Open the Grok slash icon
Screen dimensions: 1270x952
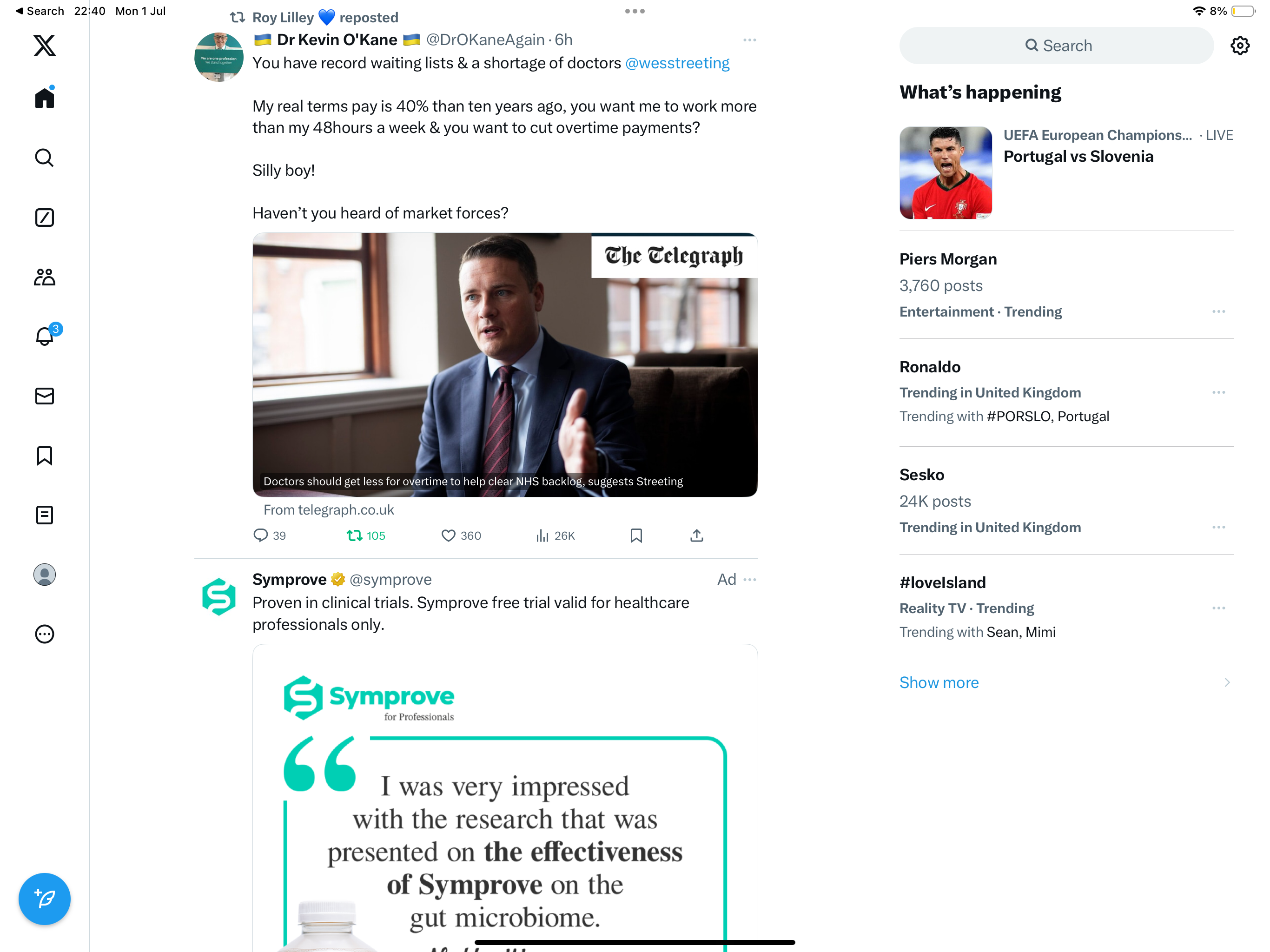coord(44,218)
